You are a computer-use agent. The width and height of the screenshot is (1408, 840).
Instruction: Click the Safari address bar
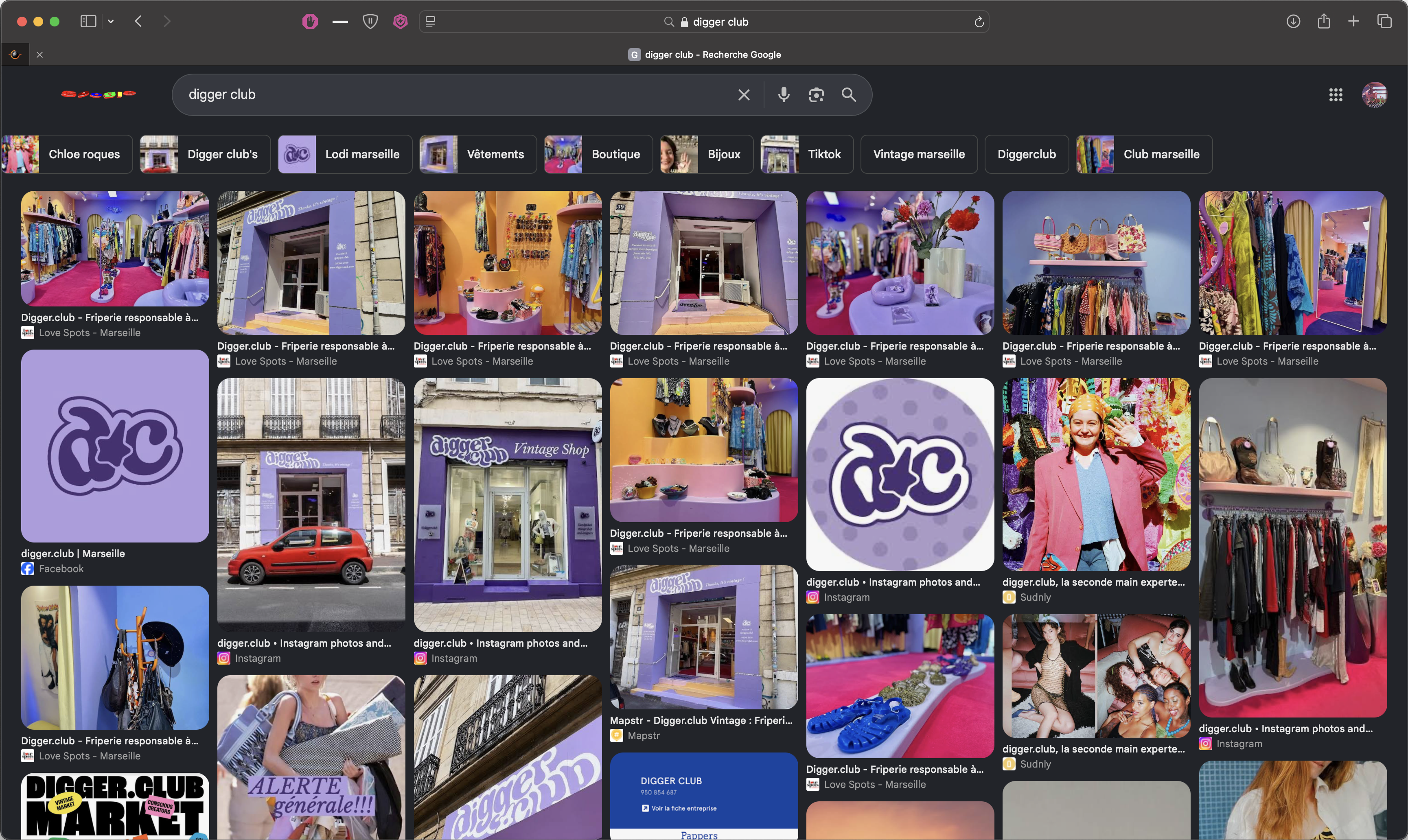(704, 22)
